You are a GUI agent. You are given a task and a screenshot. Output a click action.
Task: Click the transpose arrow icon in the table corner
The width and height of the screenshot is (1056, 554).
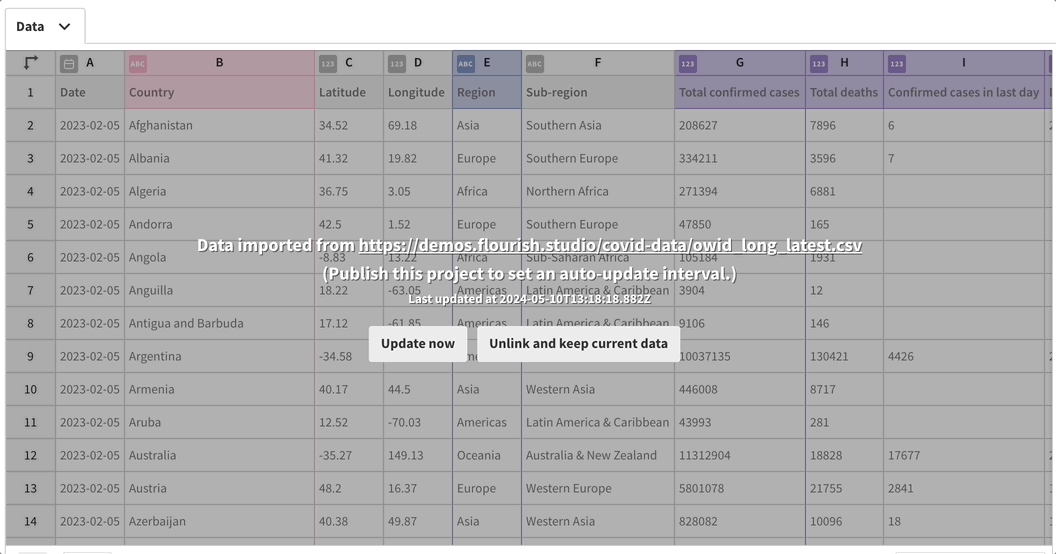(x=30, y=63)
